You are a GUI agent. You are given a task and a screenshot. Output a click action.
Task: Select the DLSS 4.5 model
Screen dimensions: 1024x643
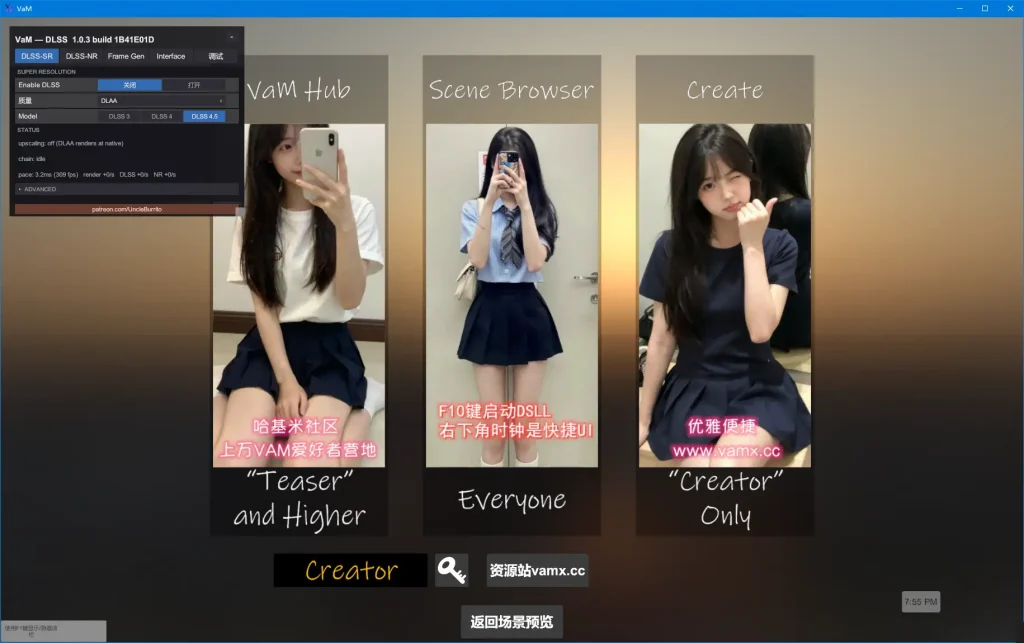click(204, 116)
